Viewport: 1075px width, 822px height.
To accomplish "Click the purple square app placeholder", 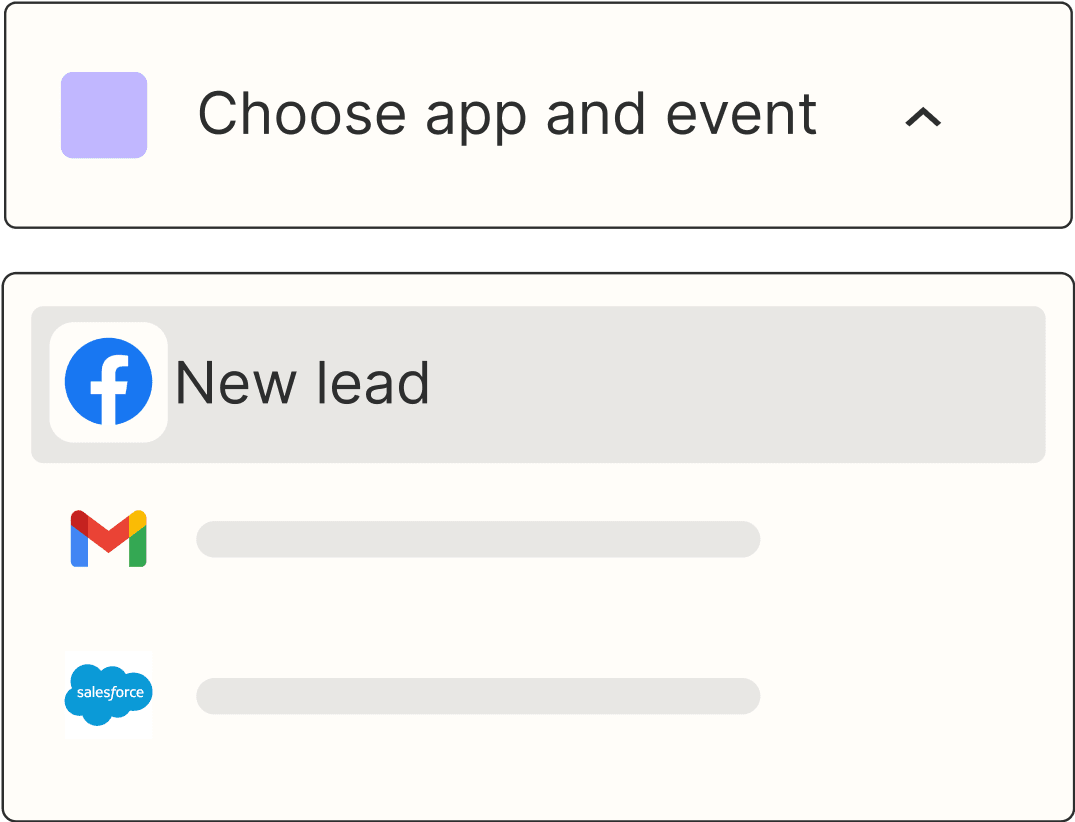I will point(104,115).
